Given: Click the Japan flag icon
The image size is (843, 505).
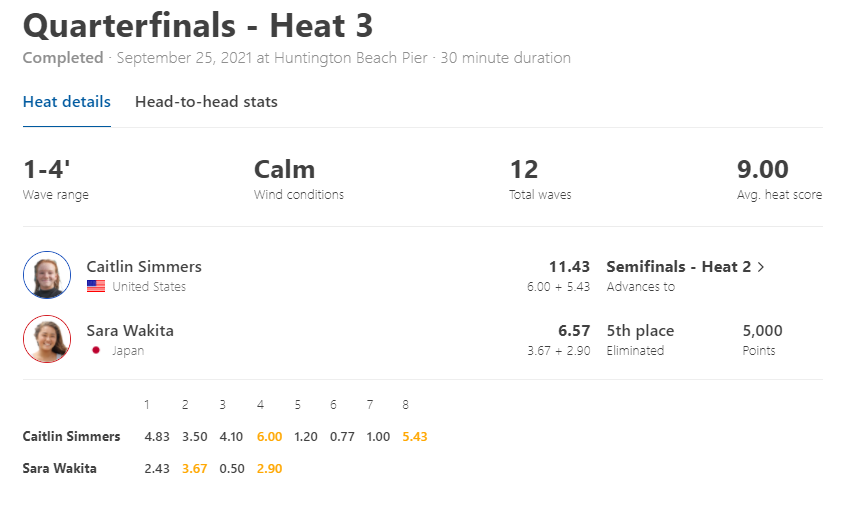Looking at the screenshot, I should point(96,351).
